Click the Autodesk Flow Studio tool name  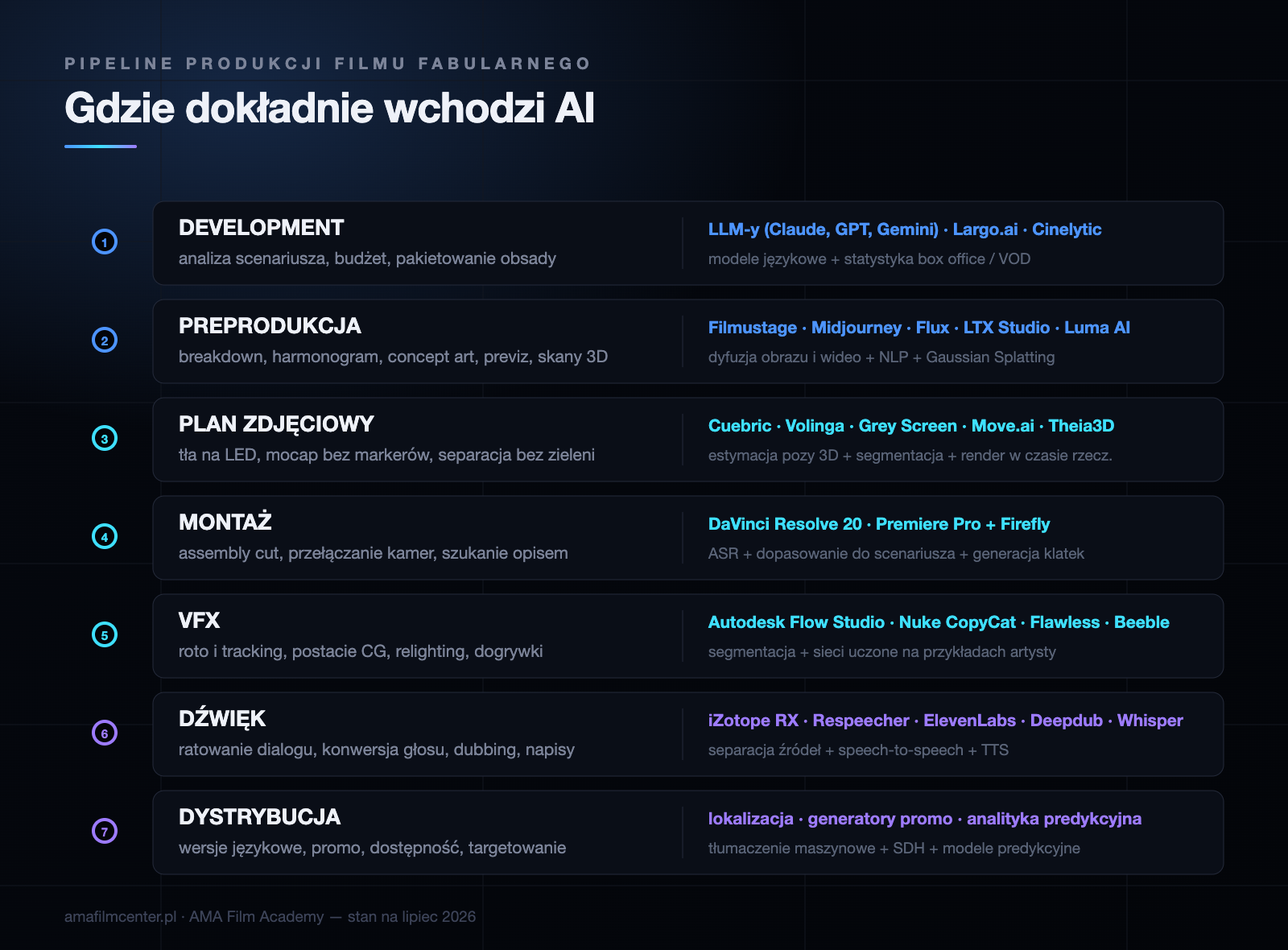tap(796, 622)
